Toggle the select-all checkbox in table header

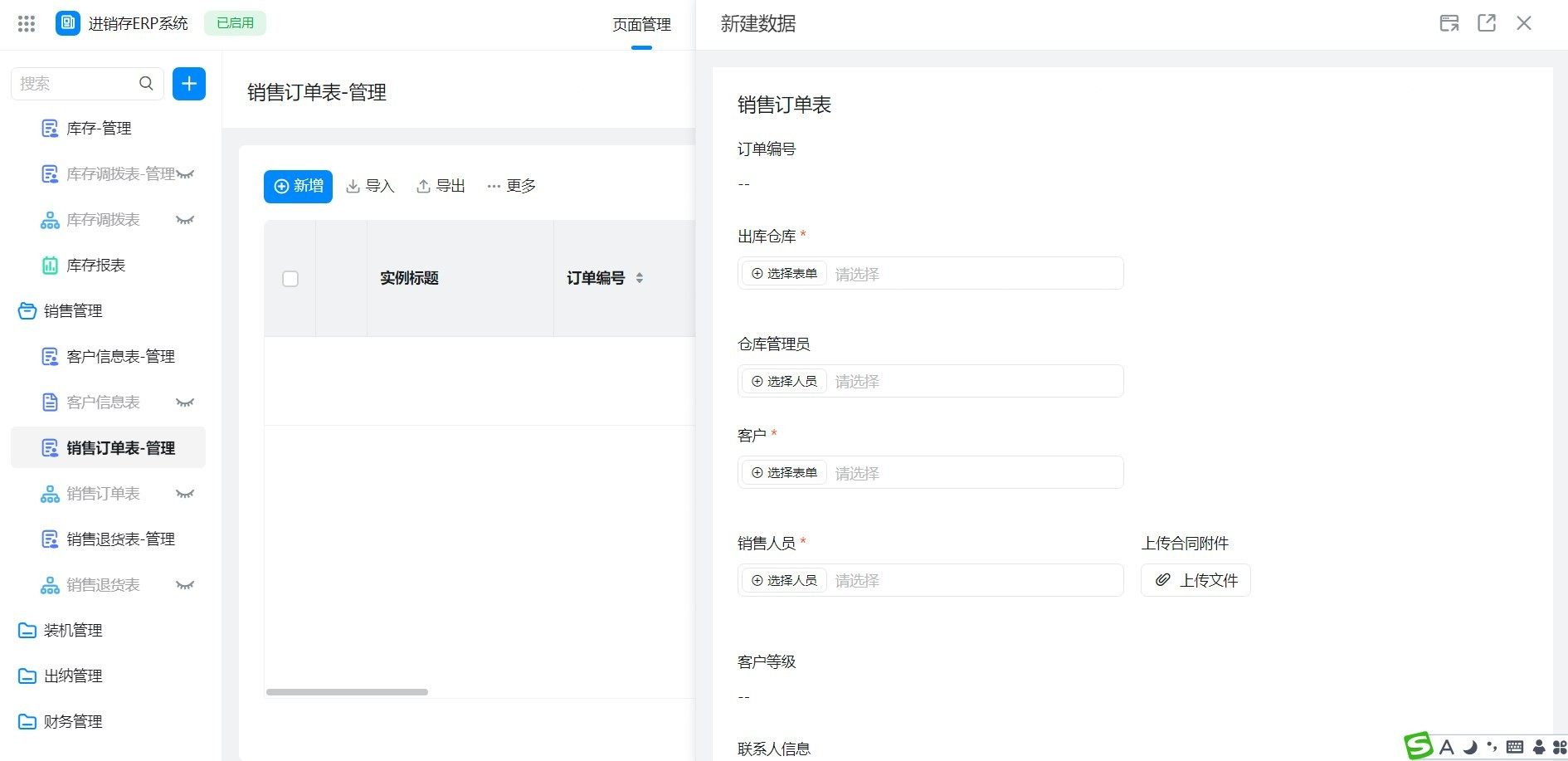290,279
